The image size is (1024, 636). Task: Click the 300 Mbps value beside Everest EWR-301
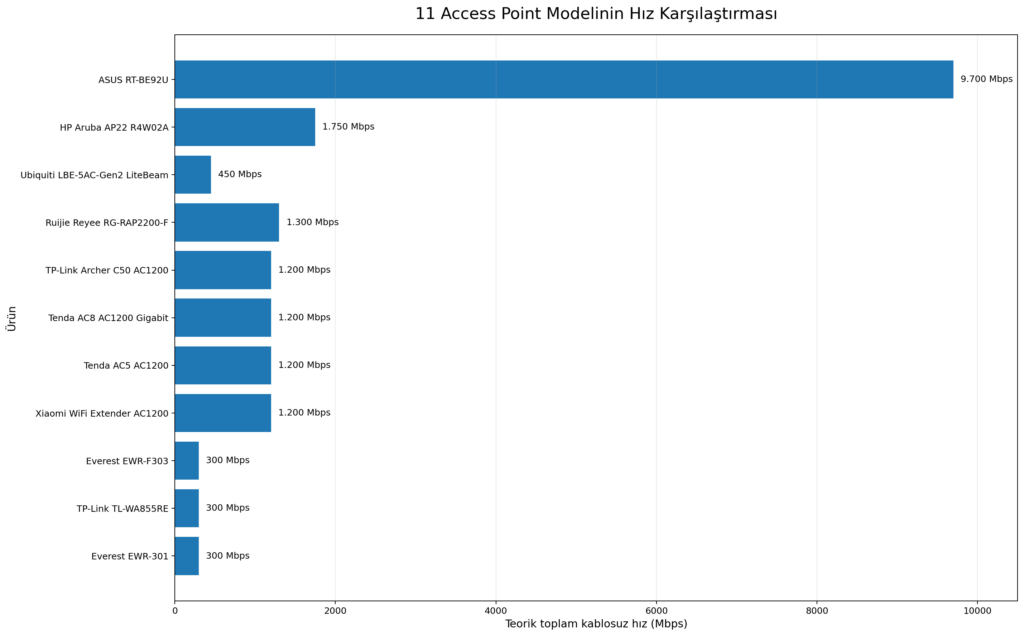pos(228,556)
